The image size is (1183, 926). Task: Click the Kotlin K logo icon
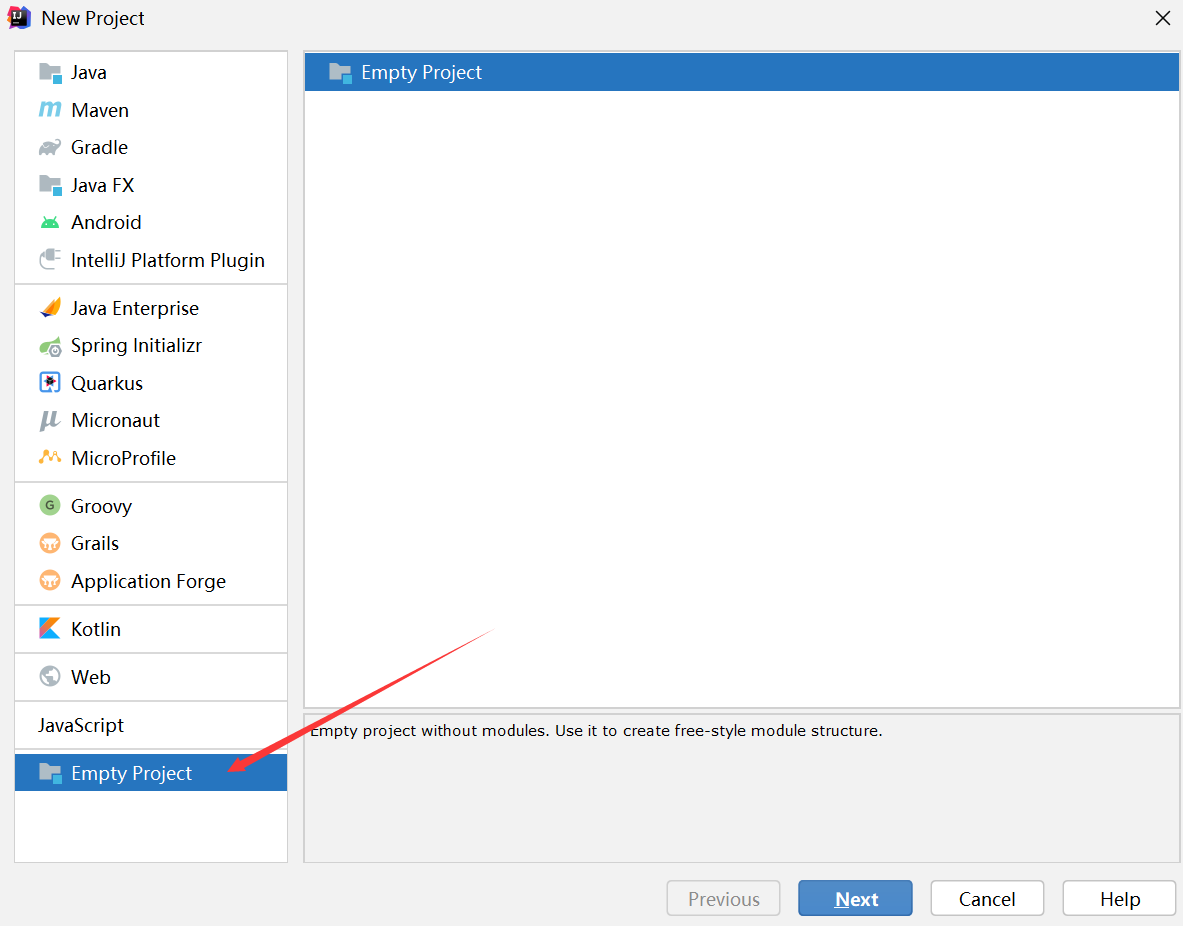50,629
